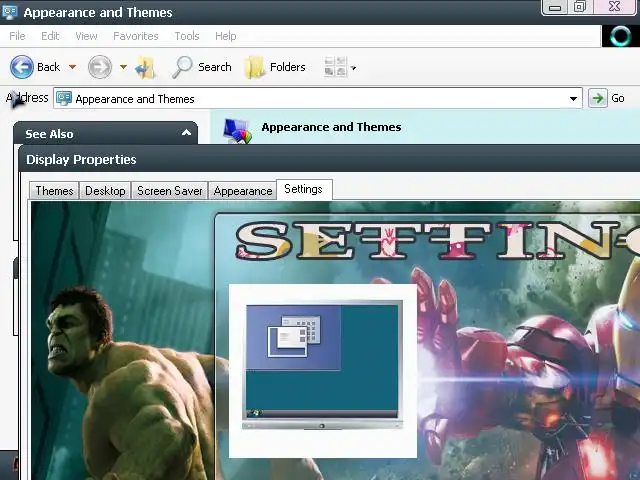Open the Tools menu
This screenshot has height=480, width=640.
tap(187, 36)
